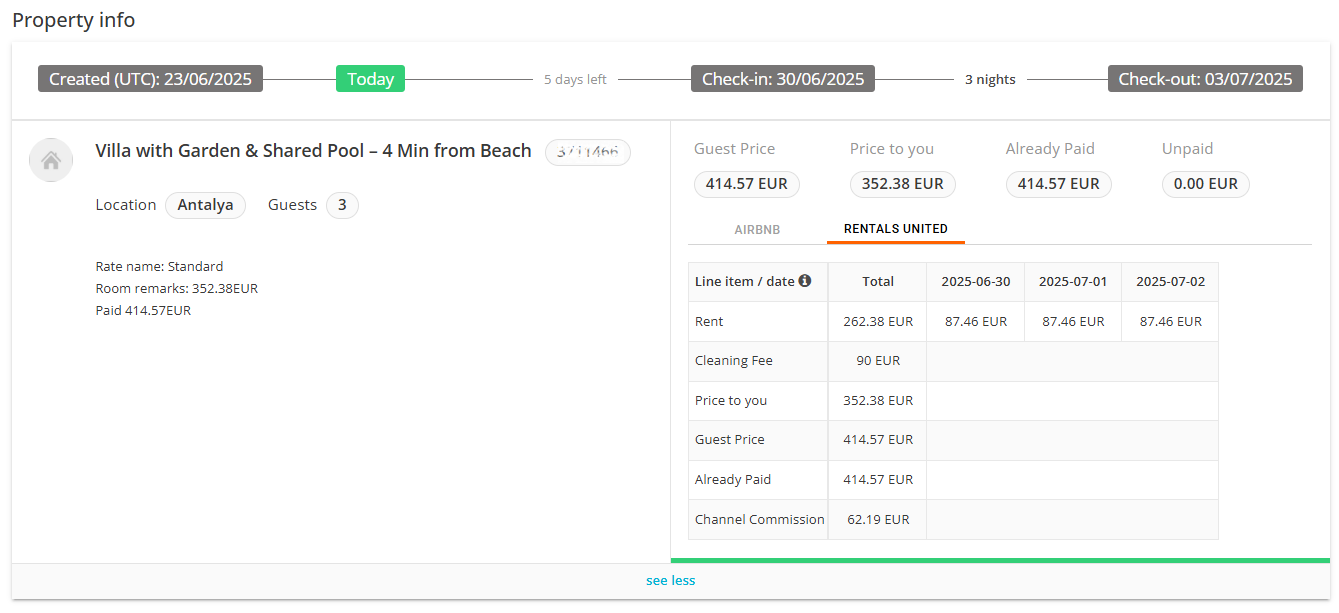Click the Price to you amount pill
This screenshot has width=1339, height=613.
(902, 184)
